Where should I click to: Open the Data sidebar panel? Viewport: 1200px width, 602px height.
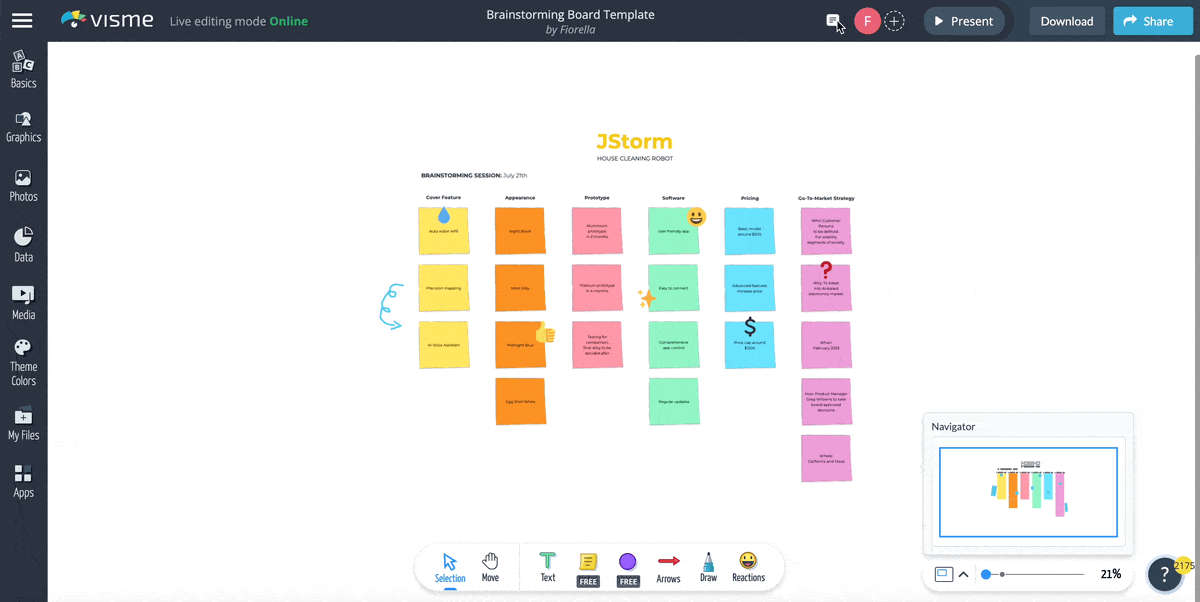pyautogui.click(x=23, y=245)
